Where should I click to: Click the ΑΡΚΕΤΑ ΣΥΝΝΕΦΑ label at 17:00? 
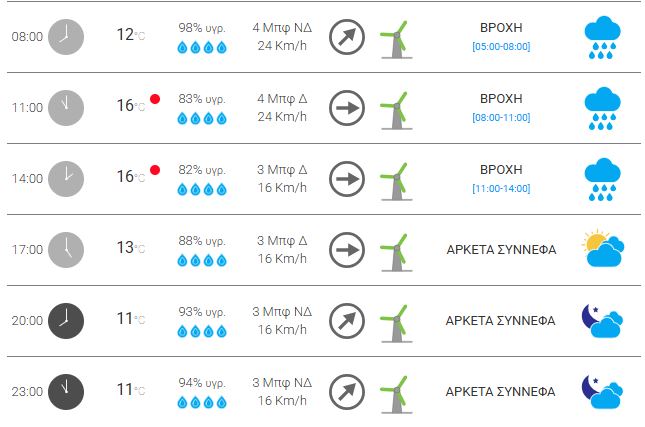click(x=501, y=250)
